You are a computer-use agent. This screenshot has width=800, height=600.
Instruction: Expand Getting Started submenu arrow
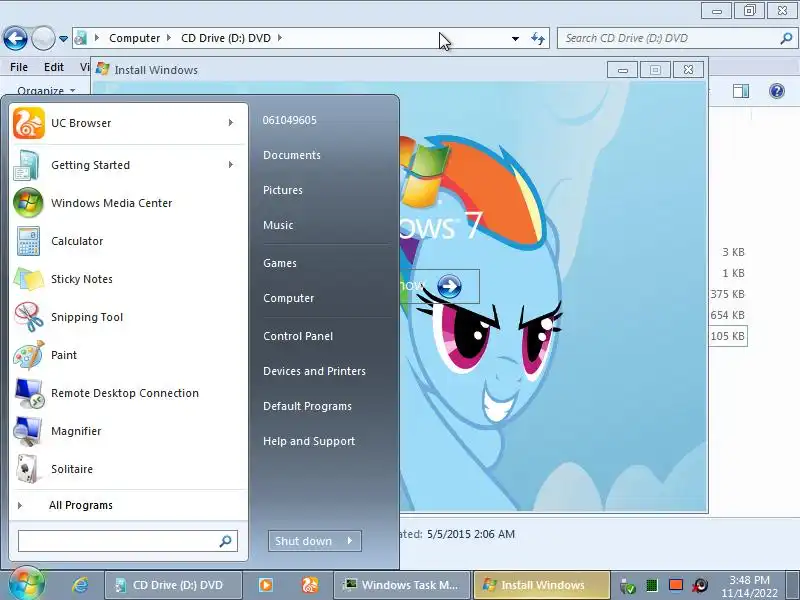point(231,165)
